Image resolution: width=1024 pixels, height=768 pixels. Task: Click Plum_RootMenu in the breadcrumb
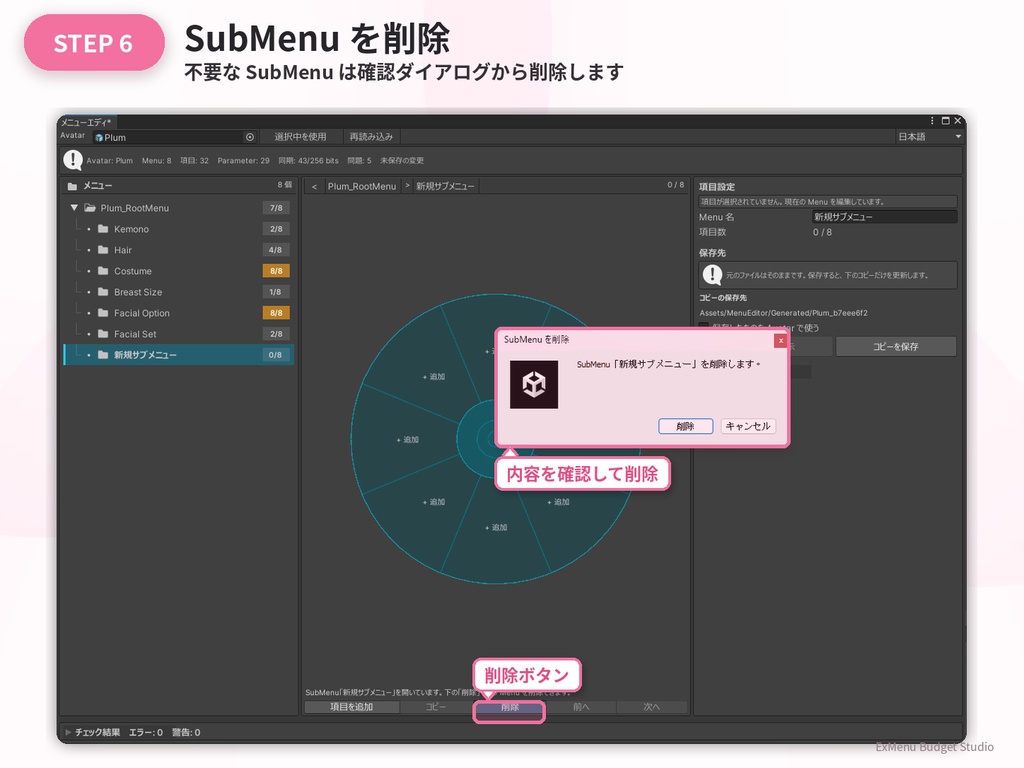[x=362, y=187]
